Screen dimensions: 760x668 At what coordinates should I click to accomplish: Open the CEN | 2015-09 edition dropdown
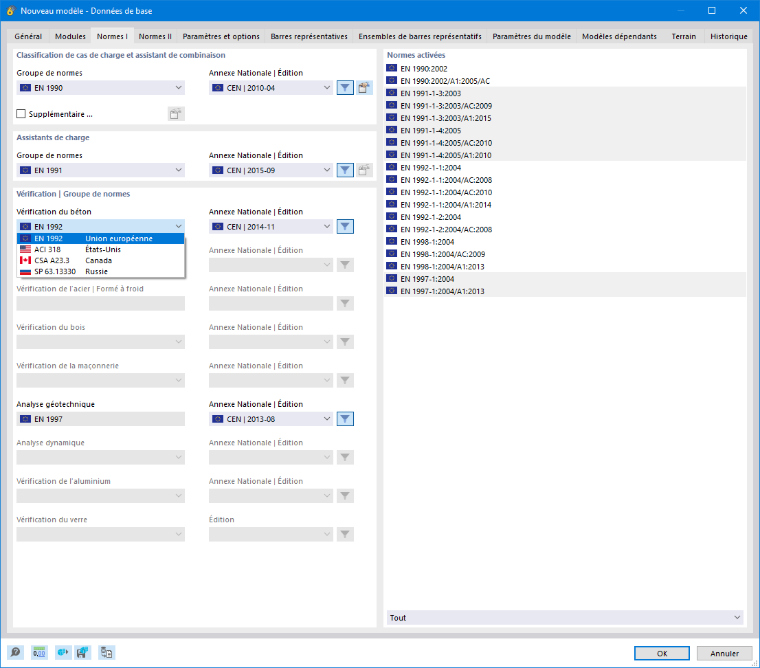[x=271, y=170]
